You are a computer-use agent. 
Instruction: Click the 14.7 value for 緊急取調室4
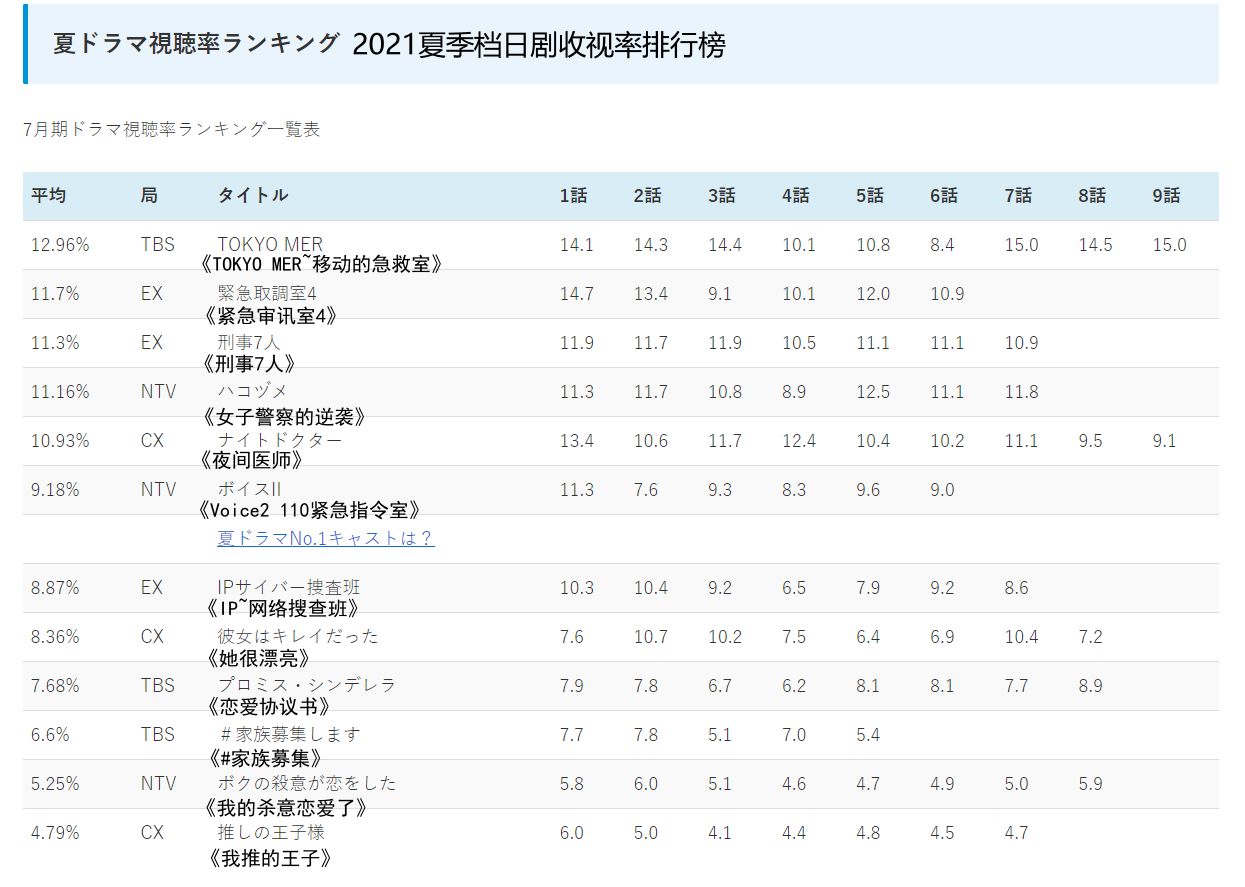[576, 294]
